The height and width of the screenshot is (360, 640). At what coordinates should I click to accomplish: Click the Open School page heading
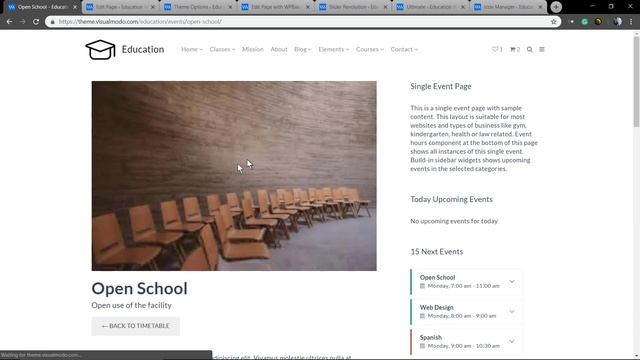(x=139, y=289)
